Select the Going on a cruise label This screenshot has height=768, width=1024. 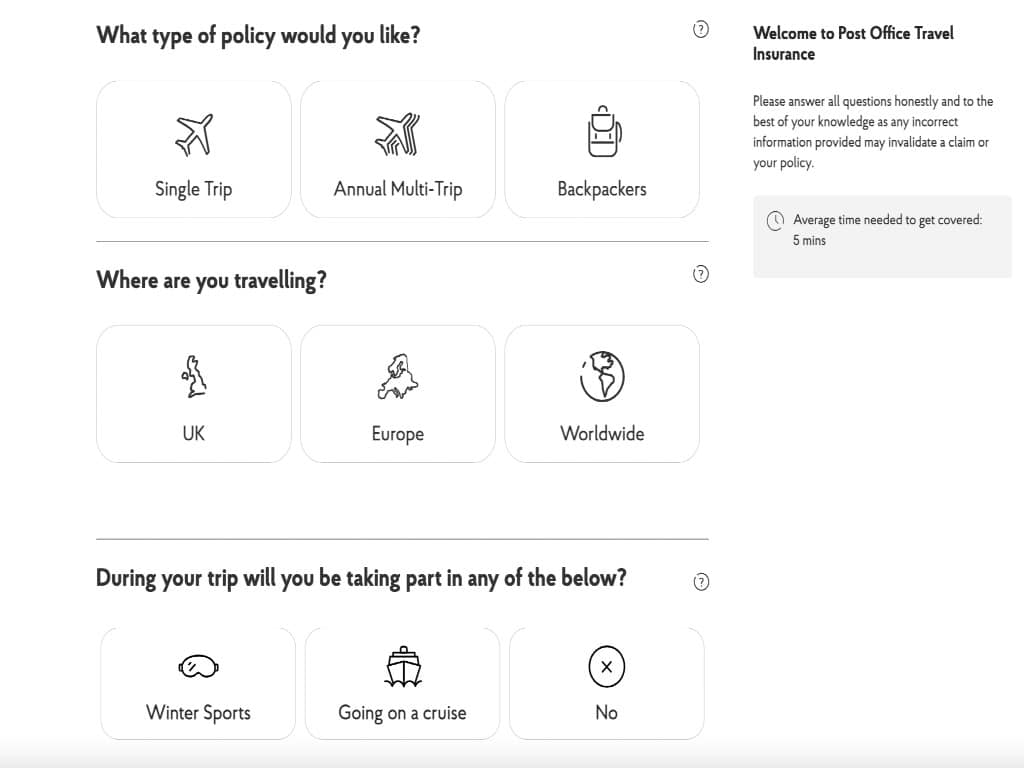tap(402, 712)
